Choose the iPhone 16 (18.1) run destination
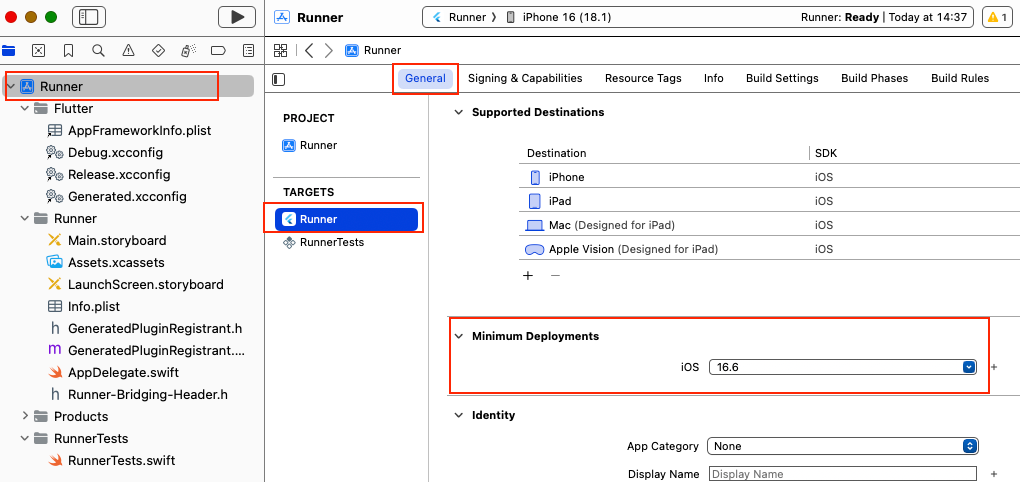Image resolution: width=1020 pixels, height=482 pixels. click(x=559, y=17)
